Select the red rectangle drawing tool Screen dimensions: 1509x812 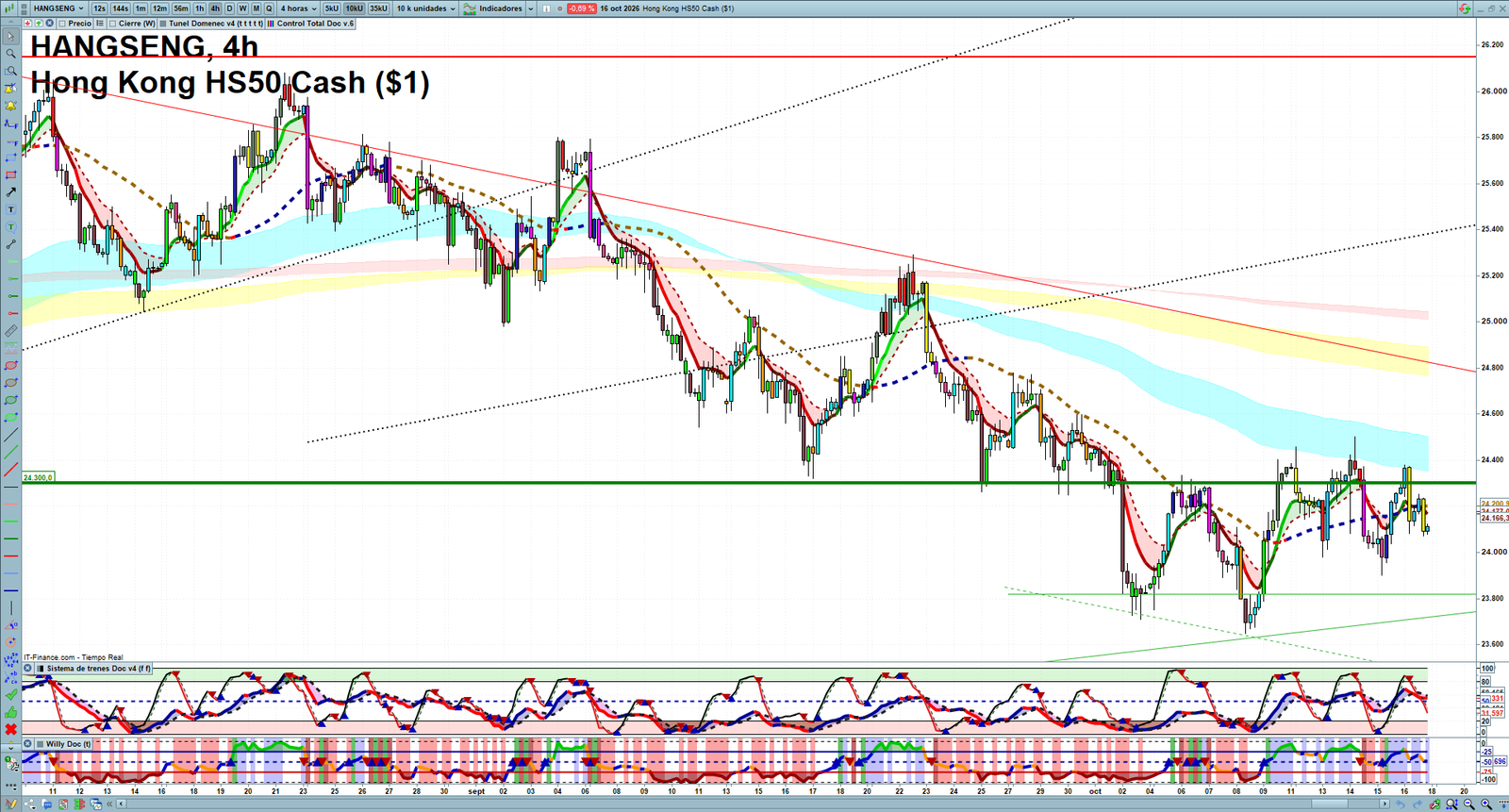pos(10,175)
